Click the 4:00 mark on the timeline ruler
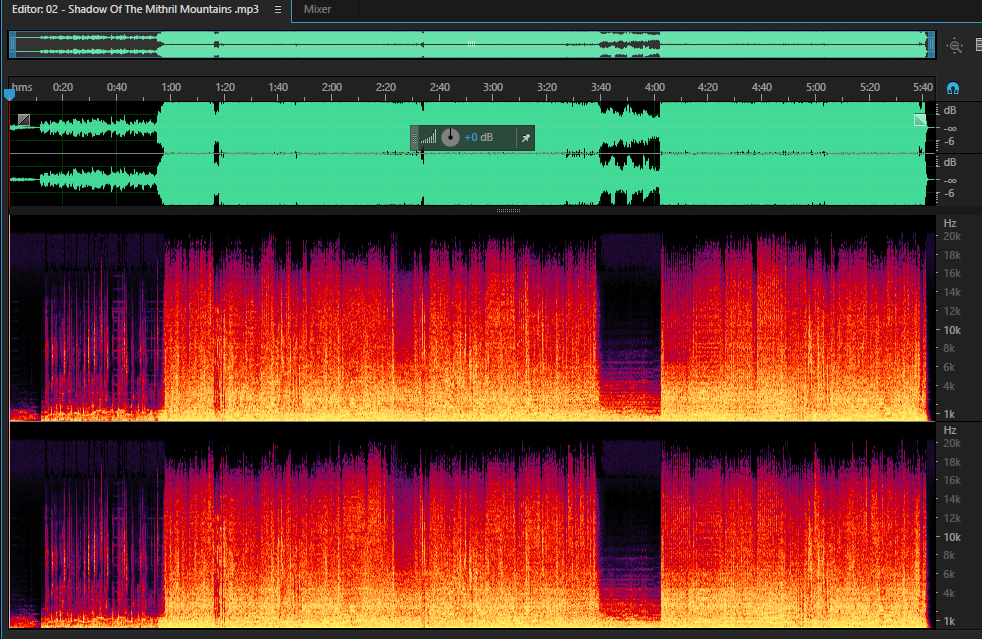Viewport: 982px width, 639px height. pyautogui.click(x=654, y=87)
